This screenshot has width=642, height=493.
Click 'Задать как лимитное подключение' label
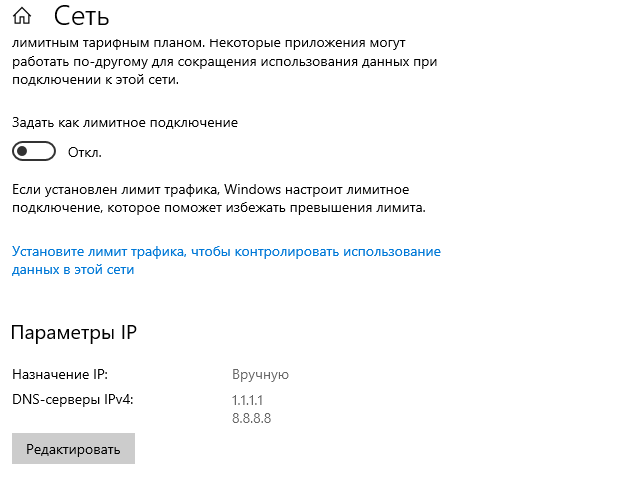pos(125,122)
